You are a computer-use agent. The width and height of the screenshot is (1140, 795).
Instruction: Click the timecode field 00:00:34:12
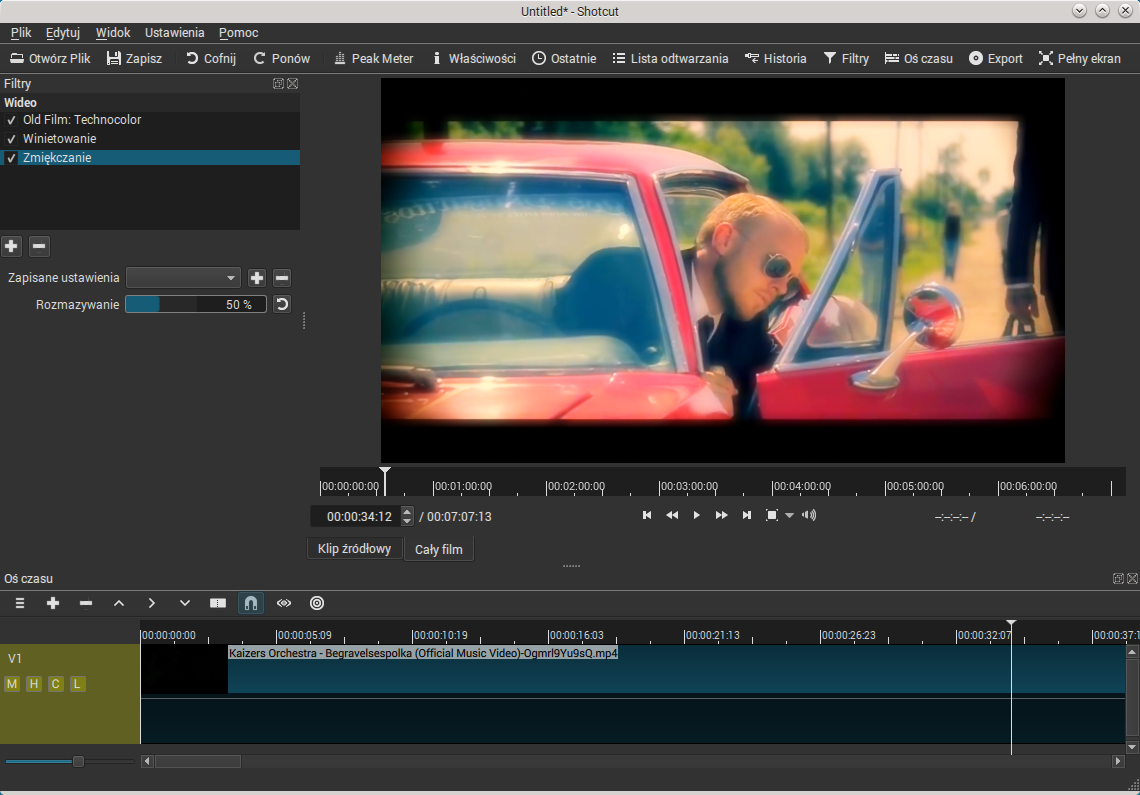pyautogui.click(x=356, y=516)
